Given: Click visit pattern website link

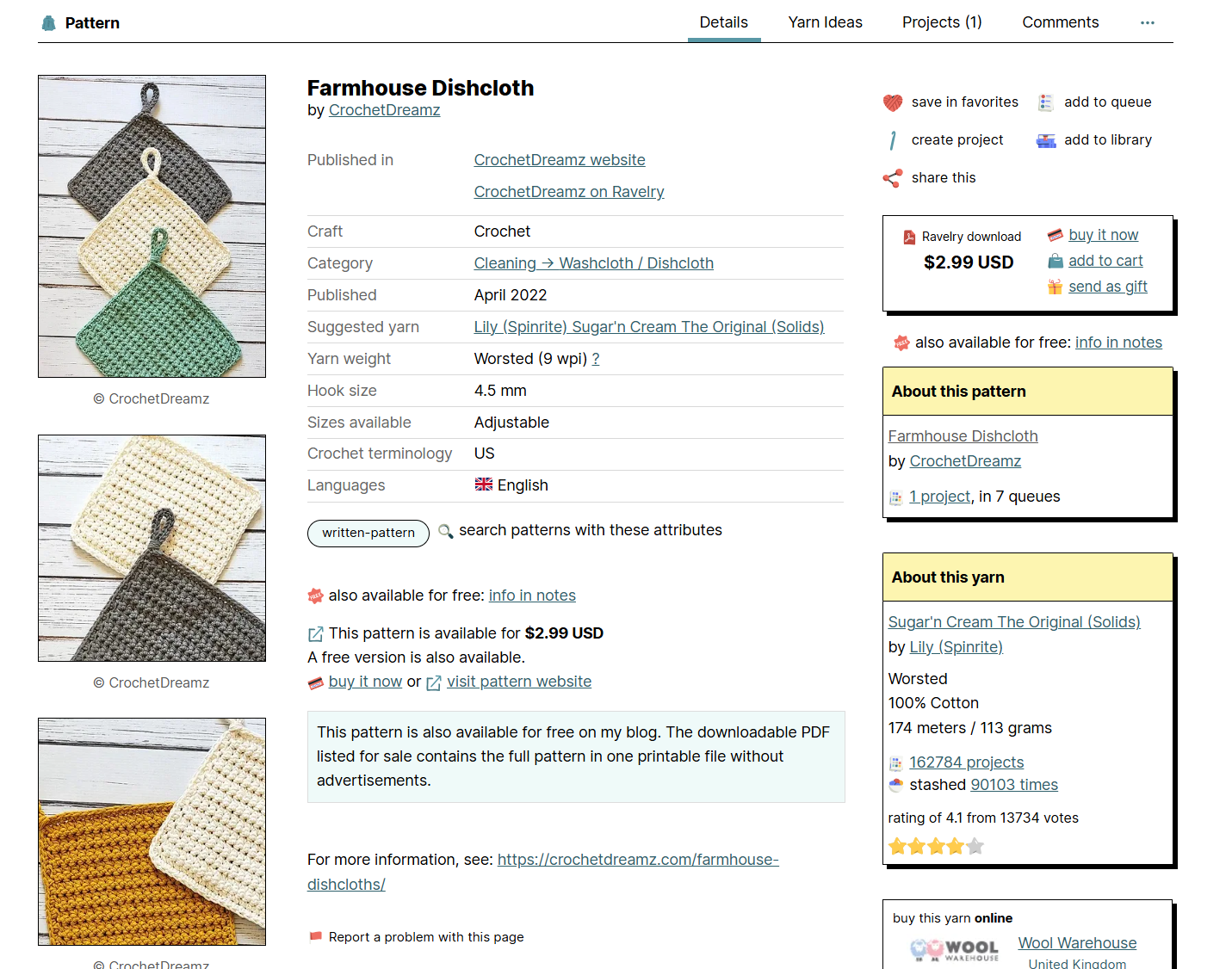Looking at the screenshot, I should [x=519, y=682].
